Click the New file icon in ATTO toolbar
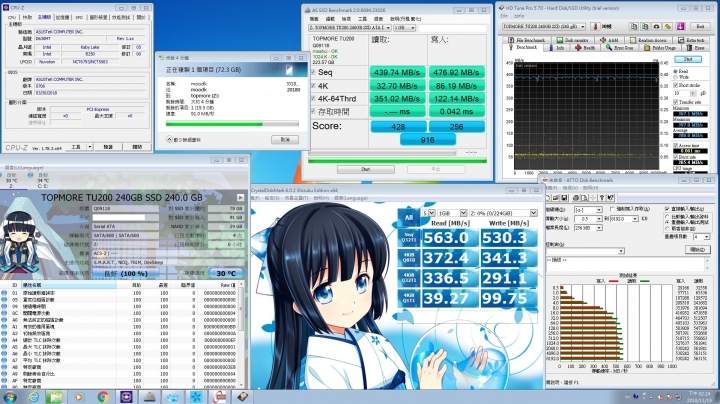 (x=548, y=198)
